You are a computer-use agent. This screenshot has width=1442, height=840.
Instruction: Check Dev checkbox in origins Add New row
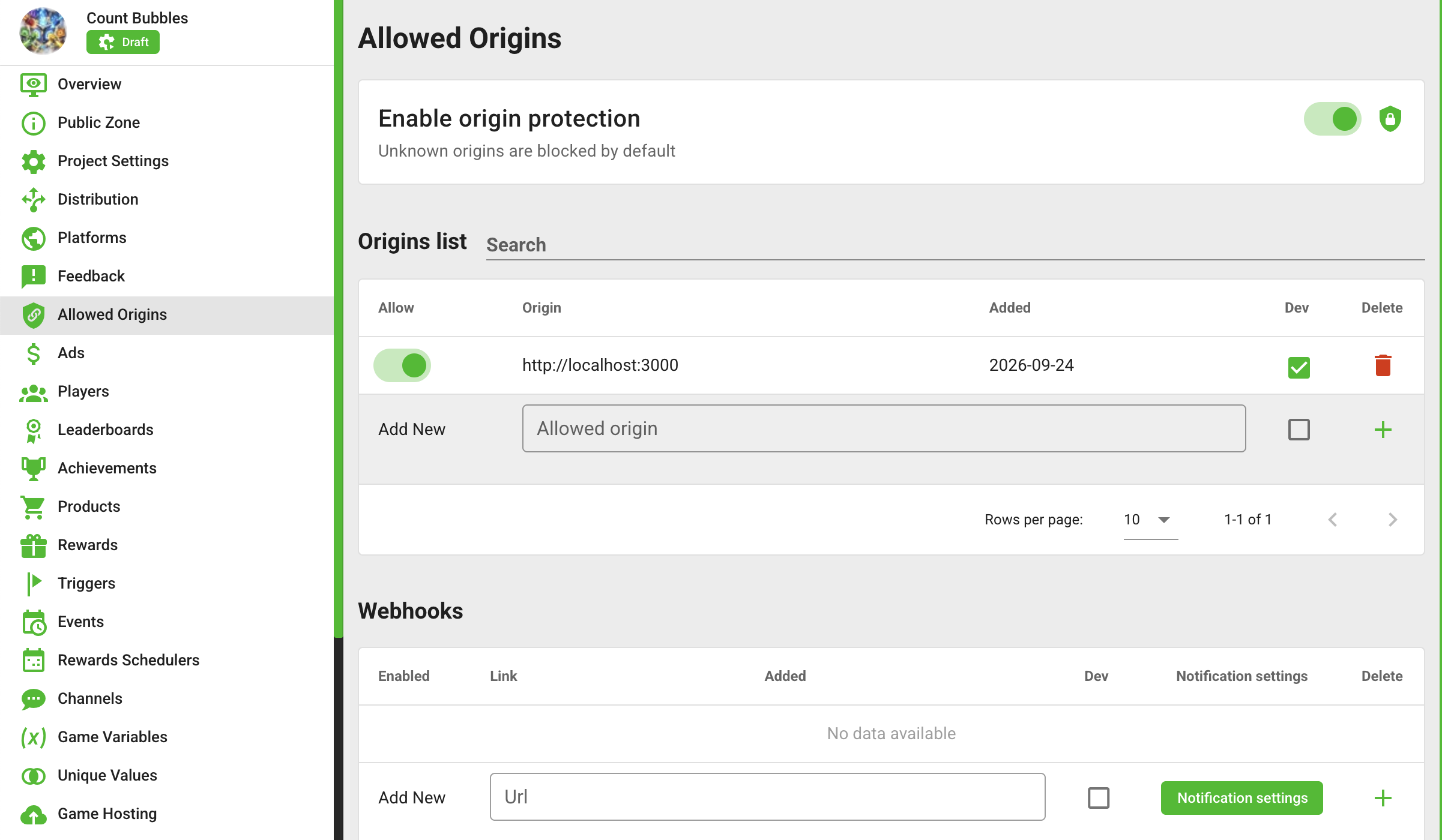pyautogui.click(x=1299, y=430)
